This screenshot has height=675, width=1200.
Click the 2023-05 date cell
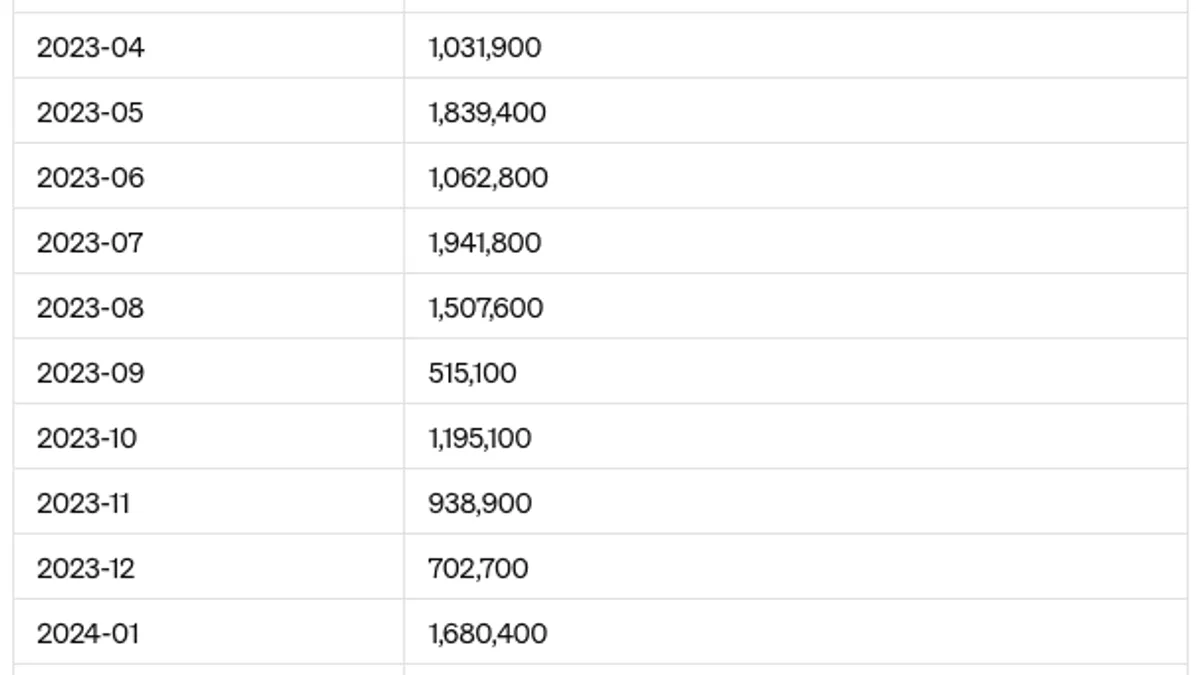(90, 112)
